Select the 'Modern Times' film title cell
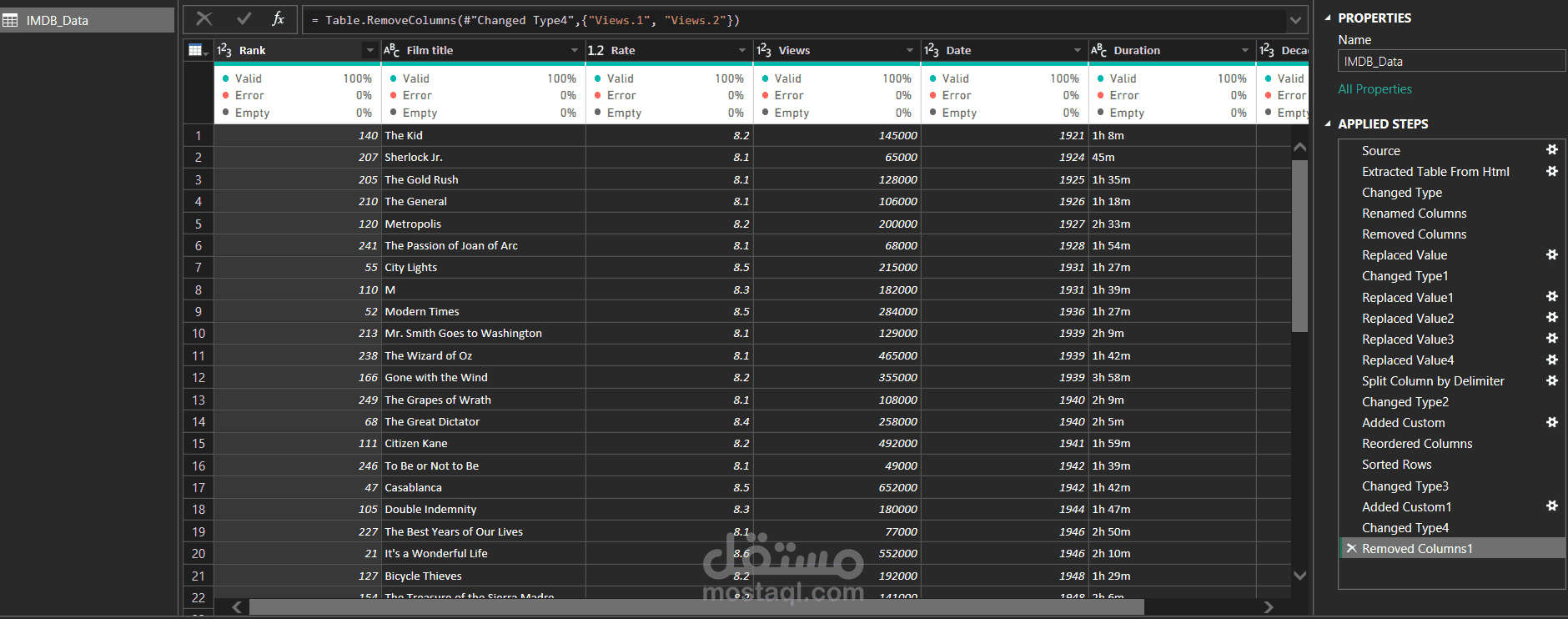This screenshot has height=619, width=1568. pos(484,311)
